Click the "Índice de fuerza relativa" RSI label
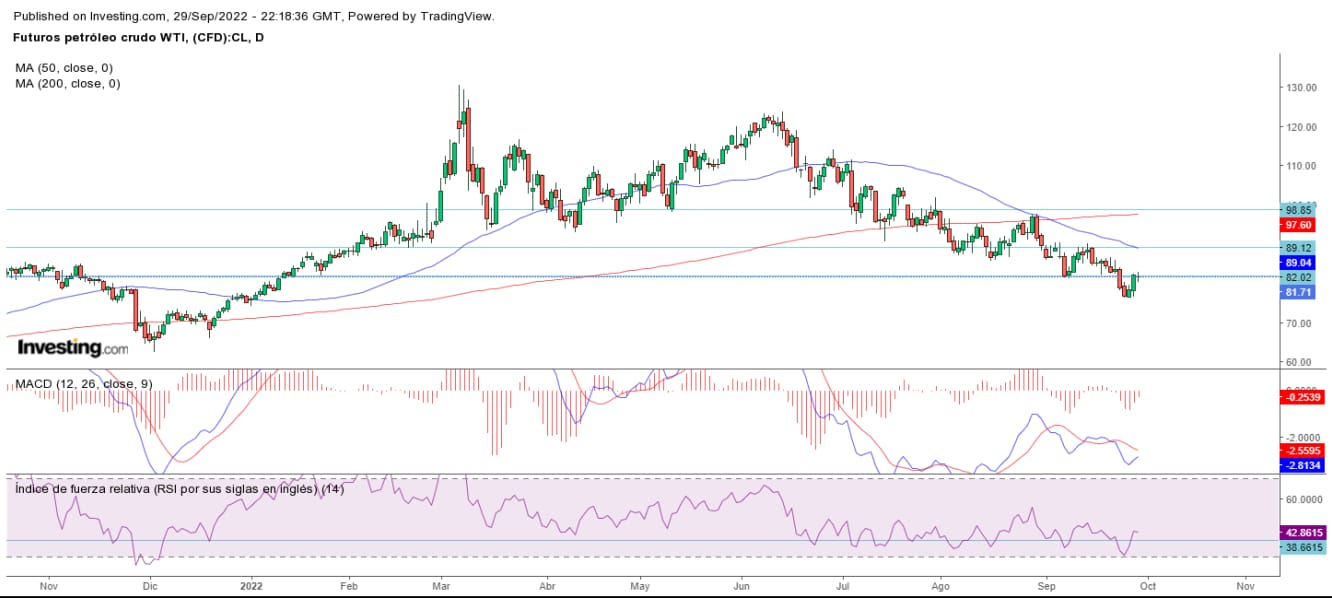Image resolution: width=1332 pixels, height=598 pixels. [x=179, y=489]
